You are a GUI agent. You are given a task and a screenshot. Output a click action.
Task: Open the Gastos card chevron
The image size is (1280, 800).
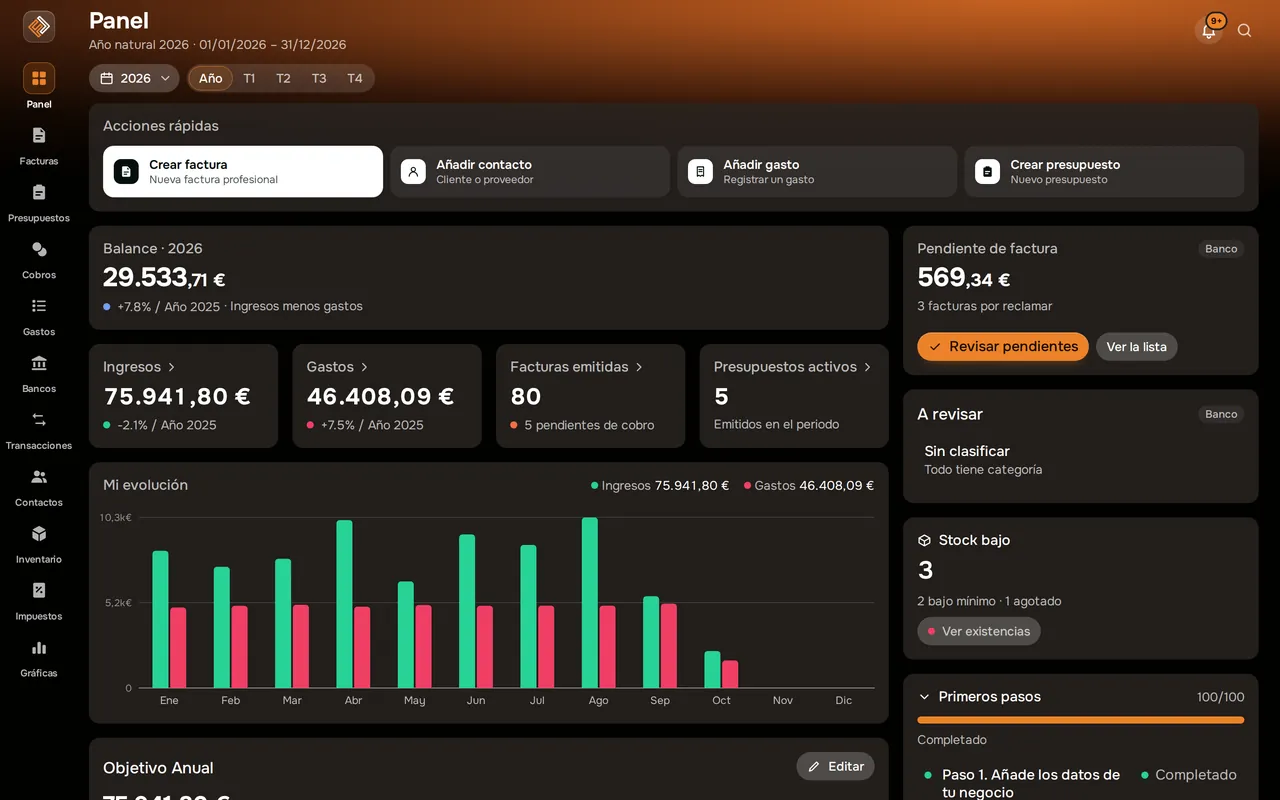click(364, 367)
